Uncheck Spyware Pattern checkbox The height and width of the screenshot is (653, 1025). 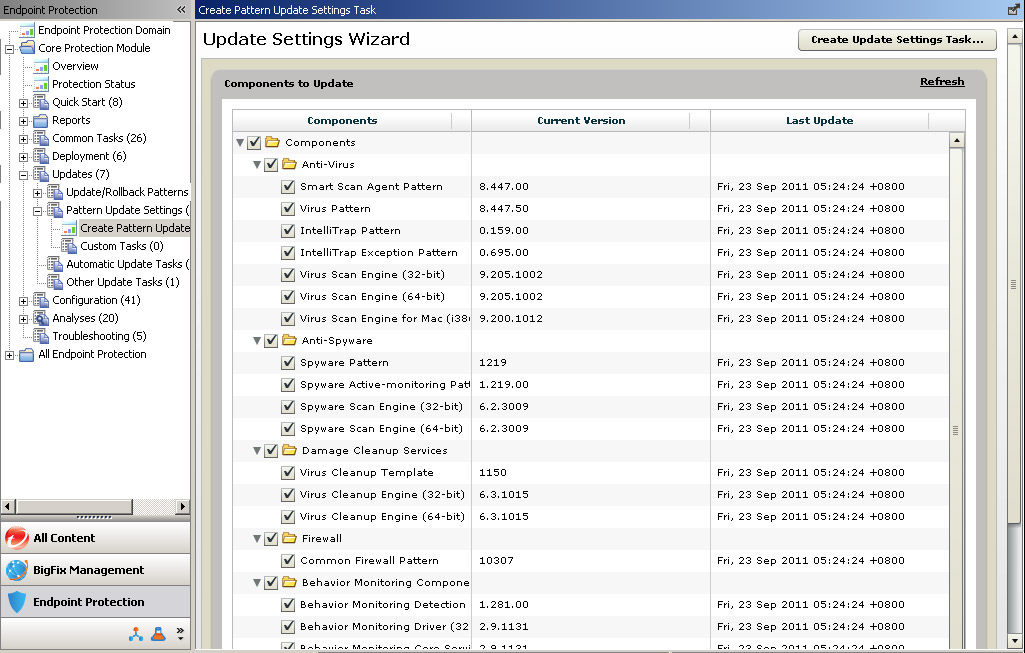click(288, 363)
